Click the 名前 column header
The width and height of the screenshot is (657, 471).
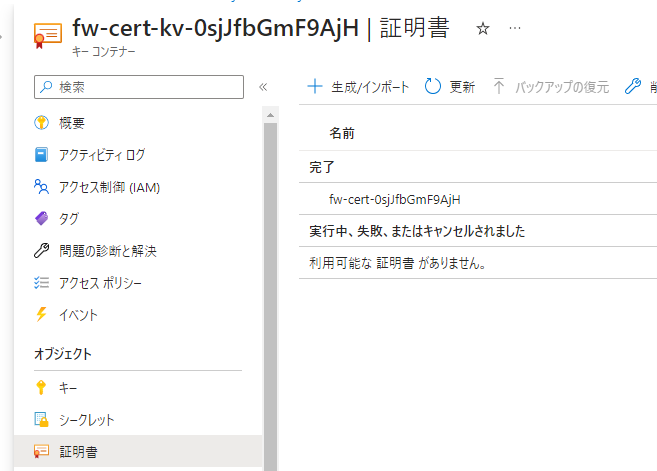pyautogui.click(x=342, y=133)
